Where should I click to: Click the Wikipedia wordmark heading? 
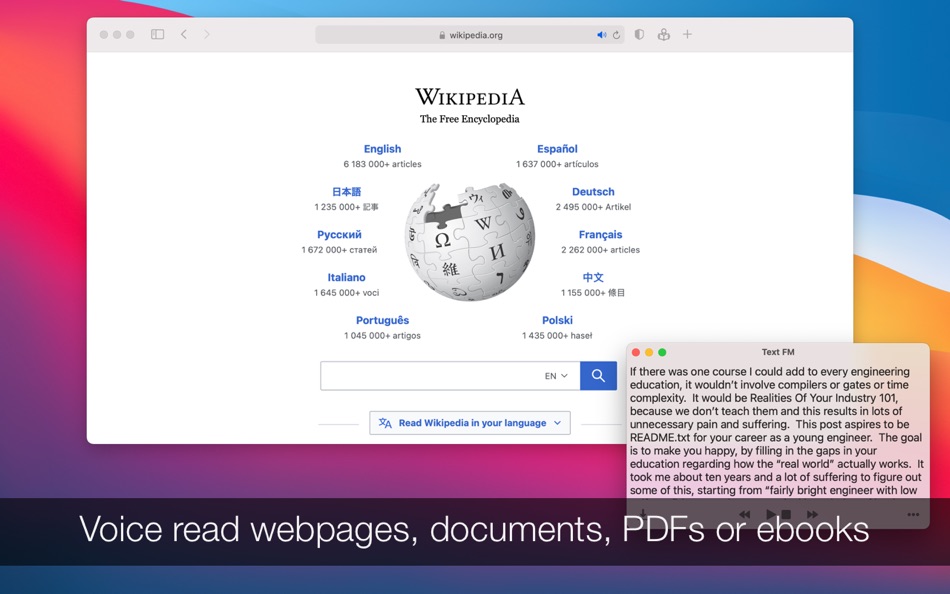(x=470, y=97)
